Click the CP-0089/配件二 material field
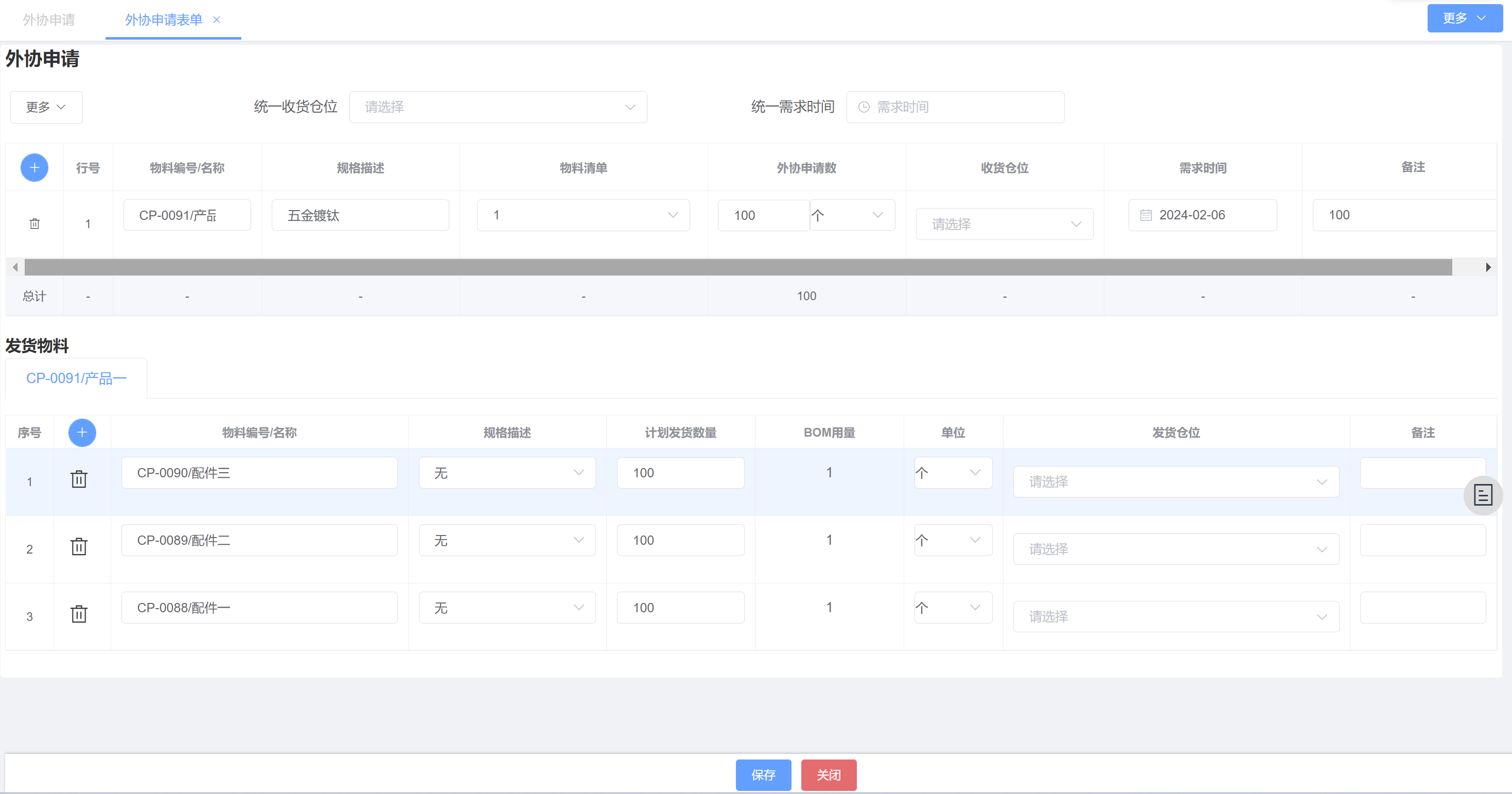 point(259,540)
